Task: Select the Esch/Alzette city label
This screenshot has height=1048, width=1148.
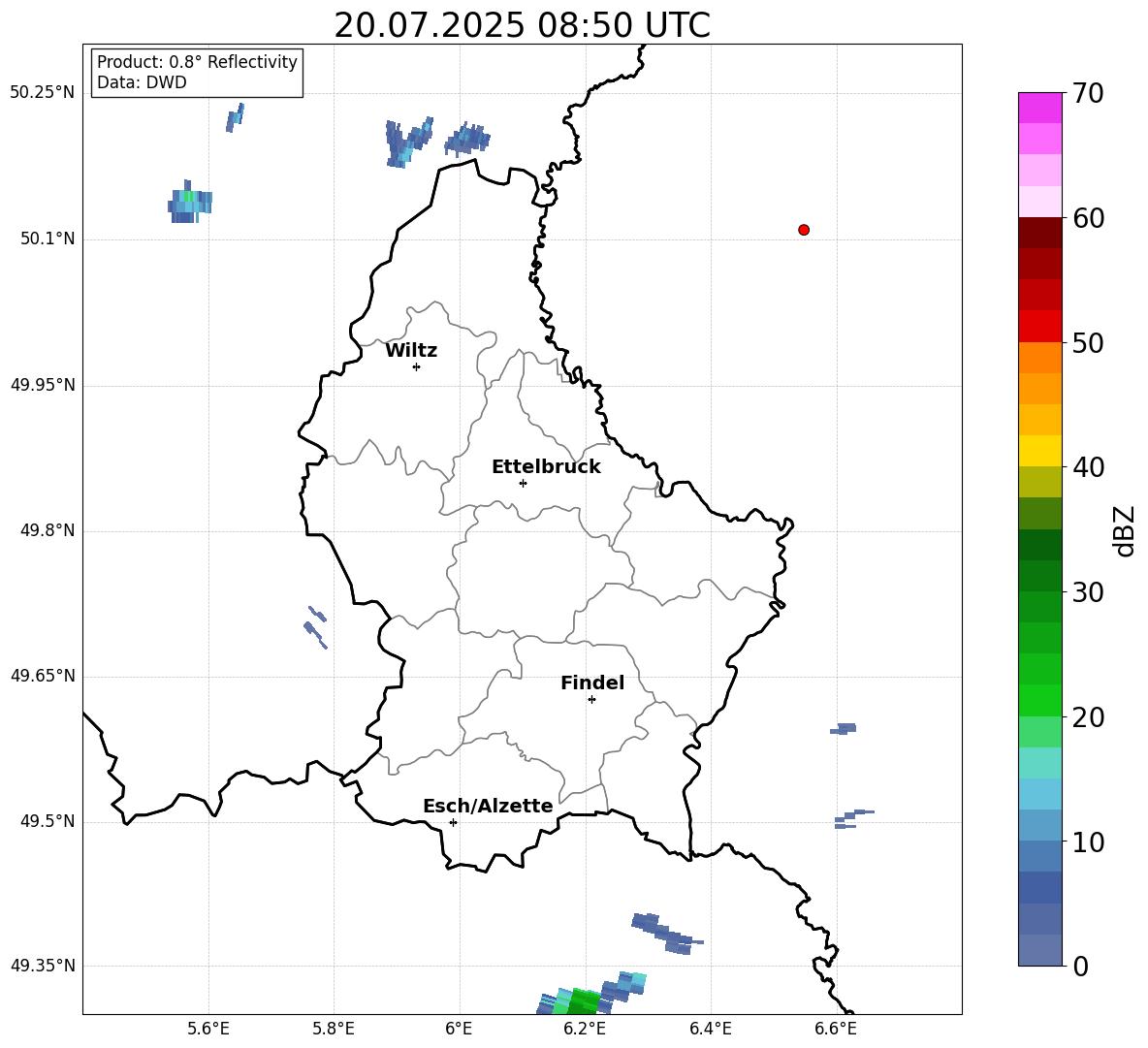Action: click(489, 806)
